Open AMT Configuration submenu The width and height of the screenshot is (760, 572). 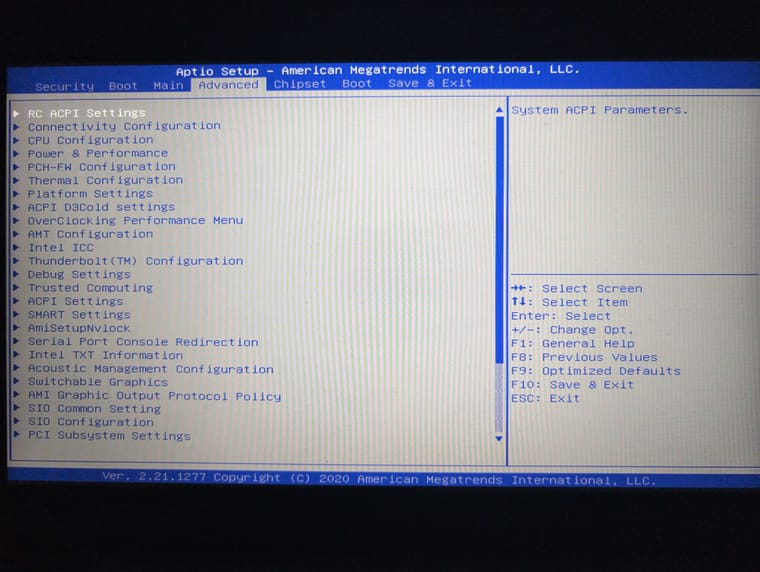90,234
